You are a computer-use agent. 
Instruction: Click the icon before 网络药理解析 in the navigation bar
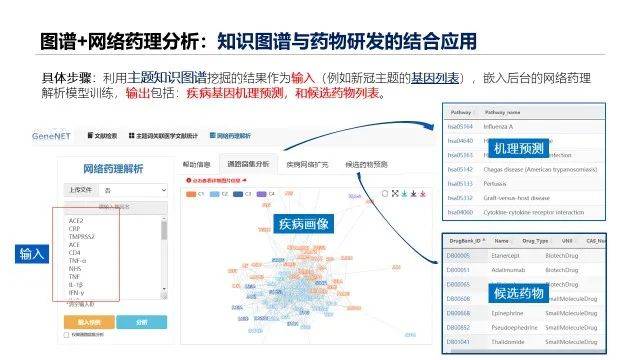point(212,135)
